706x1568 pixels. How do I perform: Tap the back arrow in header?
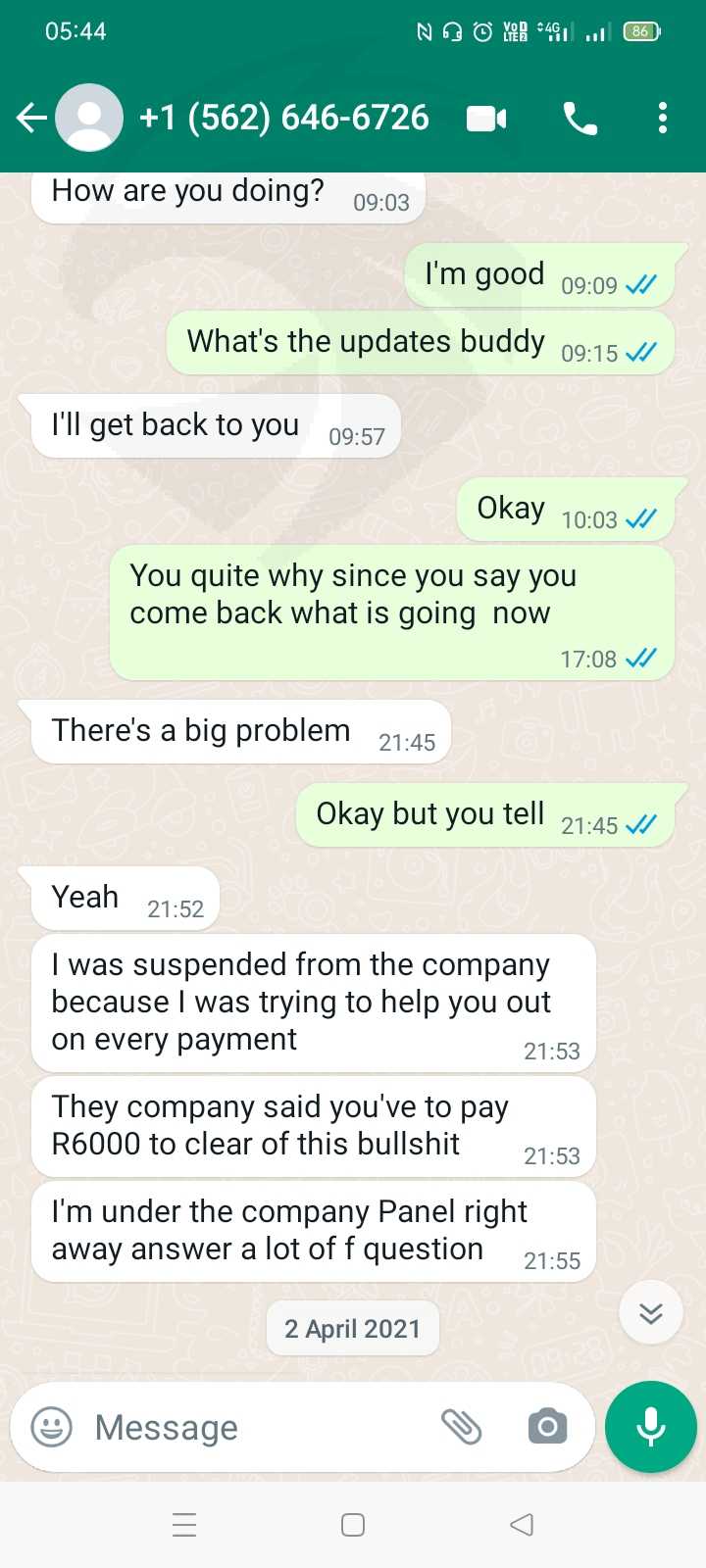(31, 119)
